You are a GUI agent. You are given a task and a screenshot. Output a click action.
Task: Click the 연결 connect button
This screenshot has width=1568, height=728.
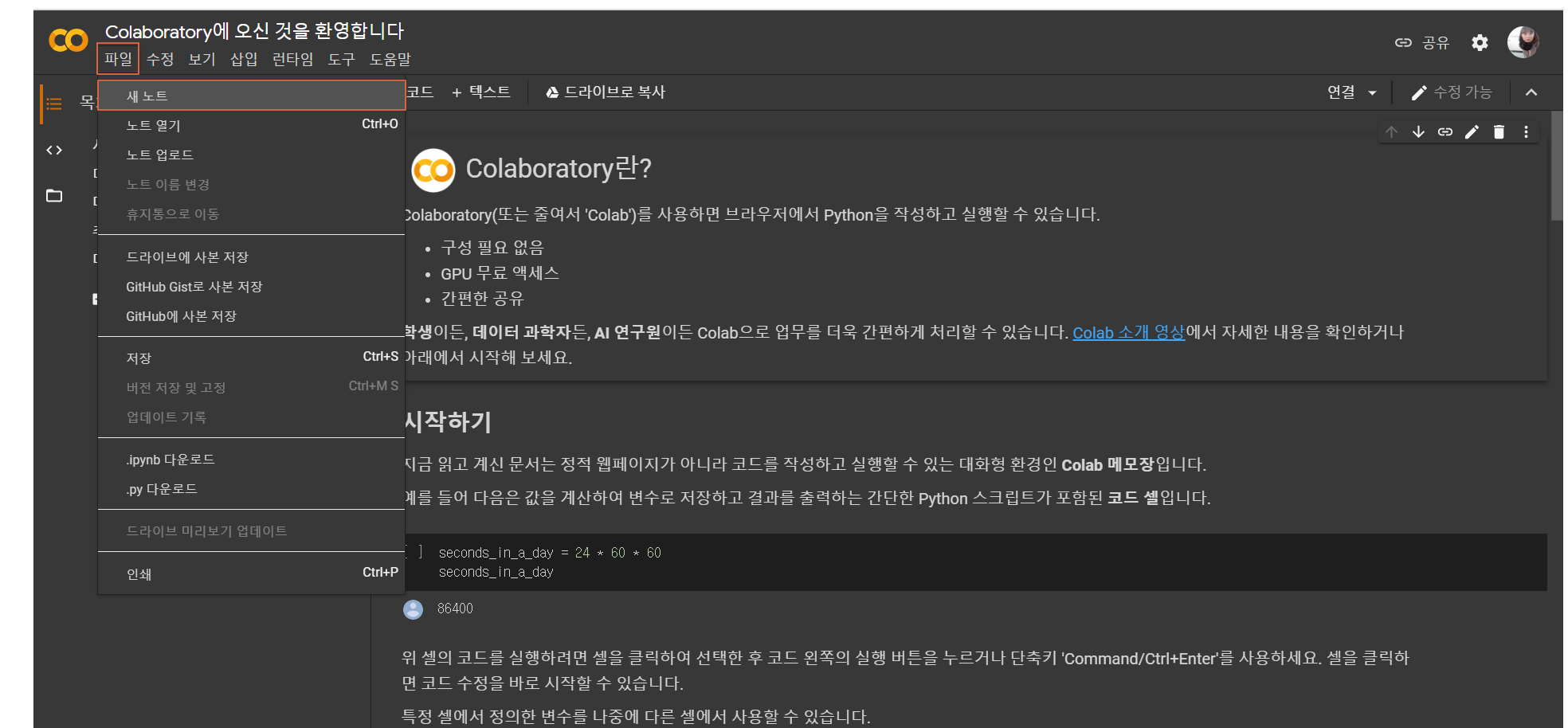click(1341, 92)
